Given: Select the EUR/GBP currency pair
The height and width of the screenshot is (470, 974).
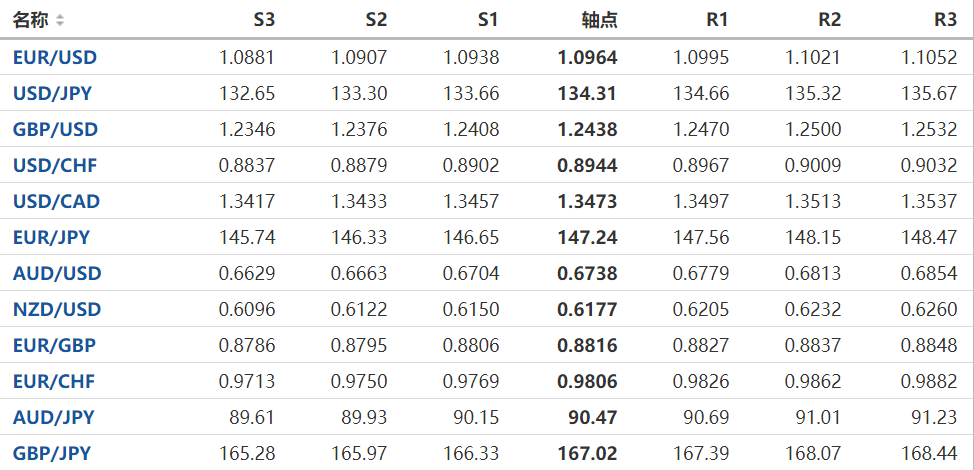Looking at the screenshot, I should click(55, 345).
